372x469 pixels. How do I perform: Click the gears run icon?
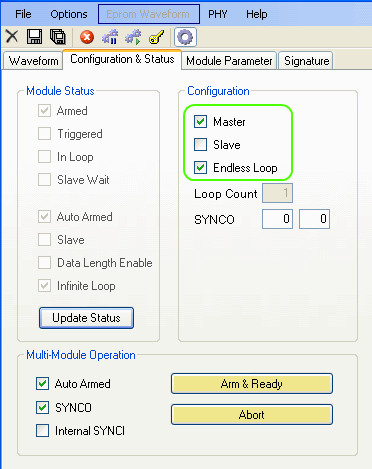pyautogui.click(x=133, y=37)
